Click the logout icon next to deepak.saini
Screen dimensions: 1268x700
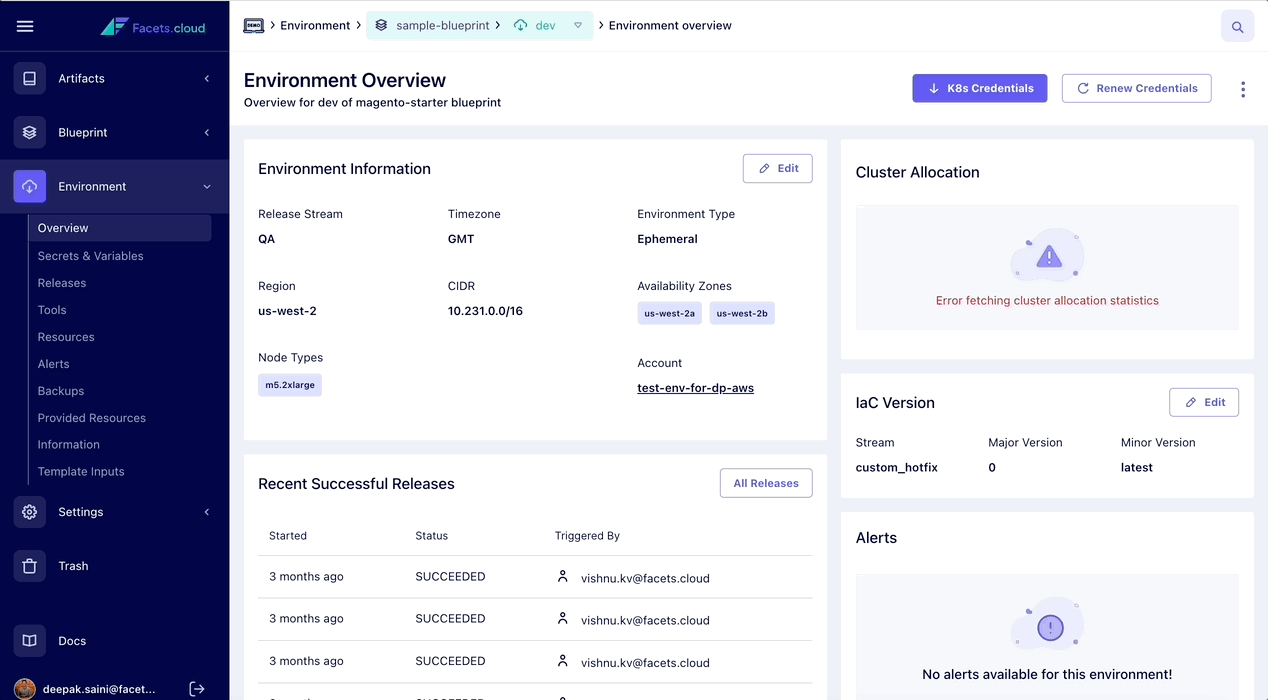pos(197,688)
